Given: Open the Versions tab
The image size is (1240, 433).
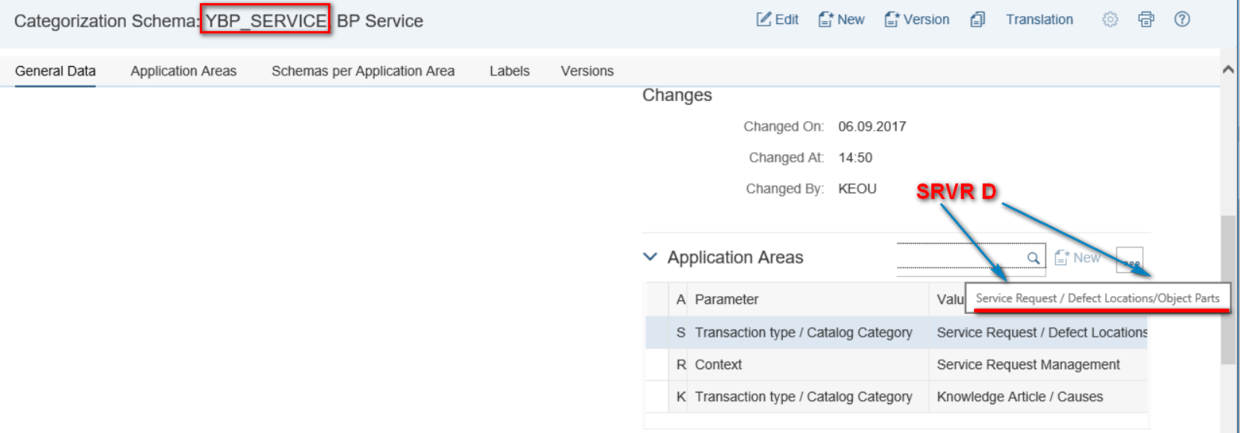Looking at the screenshot, I should [x=587, y=71].
